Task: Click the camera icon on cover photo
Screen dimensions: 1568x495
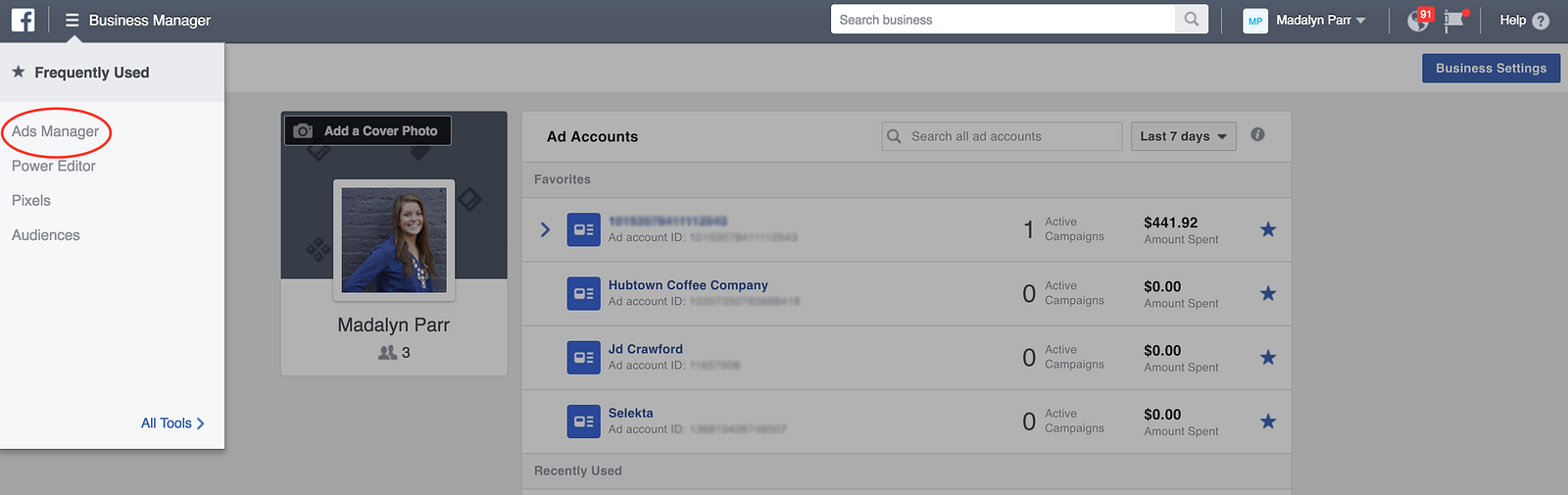Action: 304,131
